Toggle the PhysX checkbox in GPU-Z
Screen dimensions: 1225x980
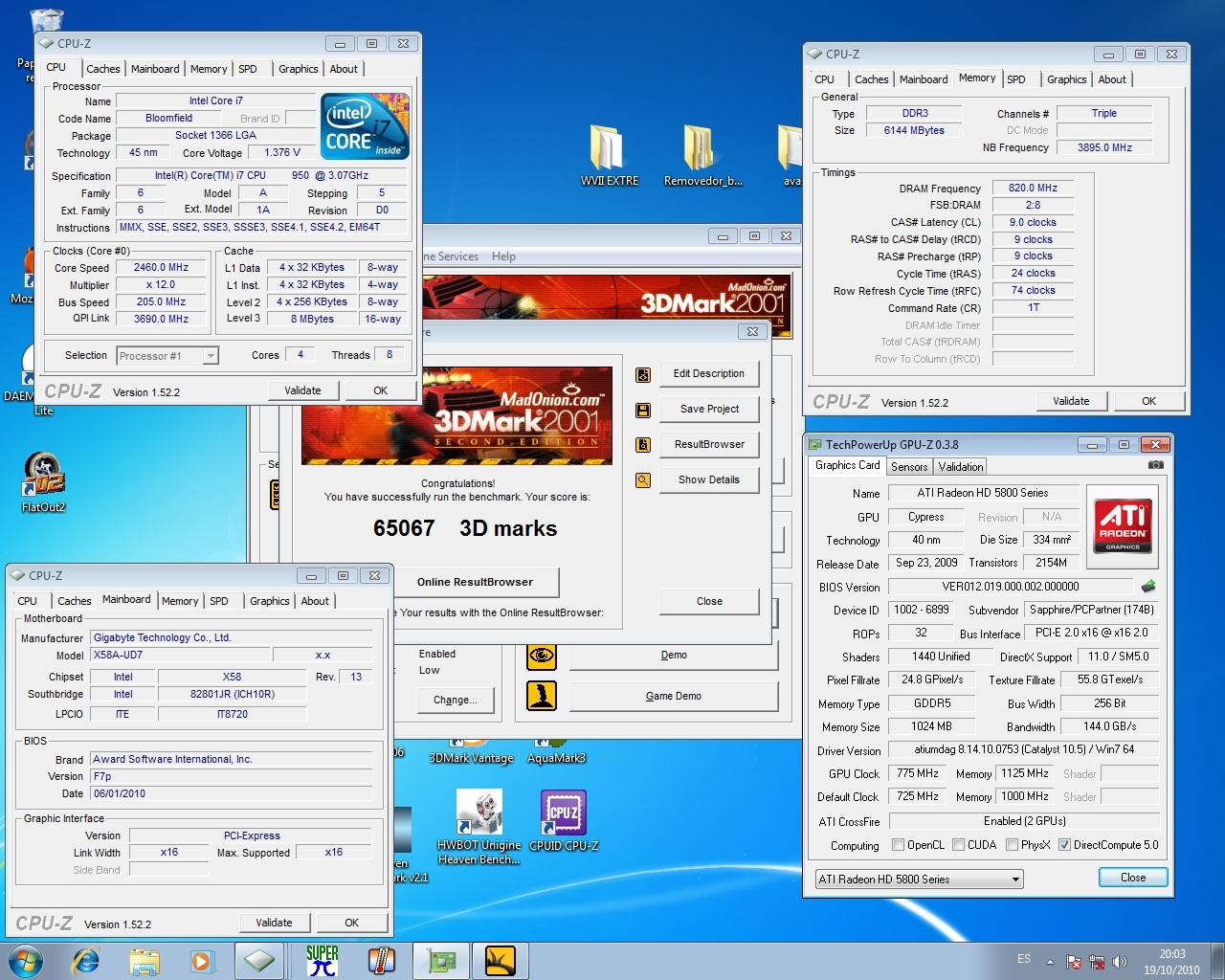coord(1013,845)
